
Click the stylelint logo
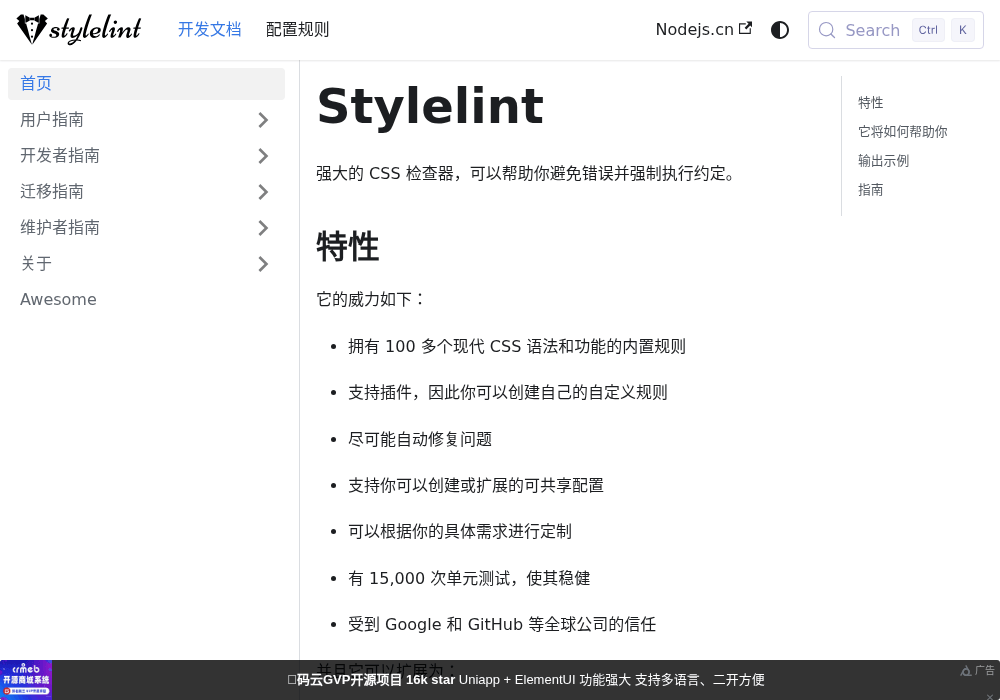pos(79,29)
